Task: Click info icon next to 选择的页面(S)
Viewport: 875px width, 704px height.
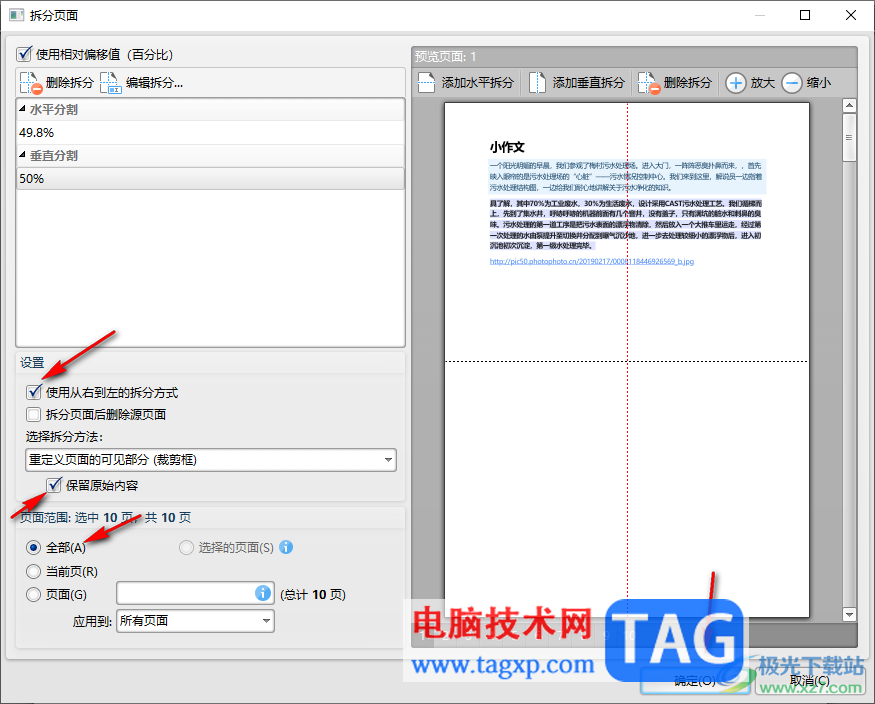Action: [x=286, y=547]
